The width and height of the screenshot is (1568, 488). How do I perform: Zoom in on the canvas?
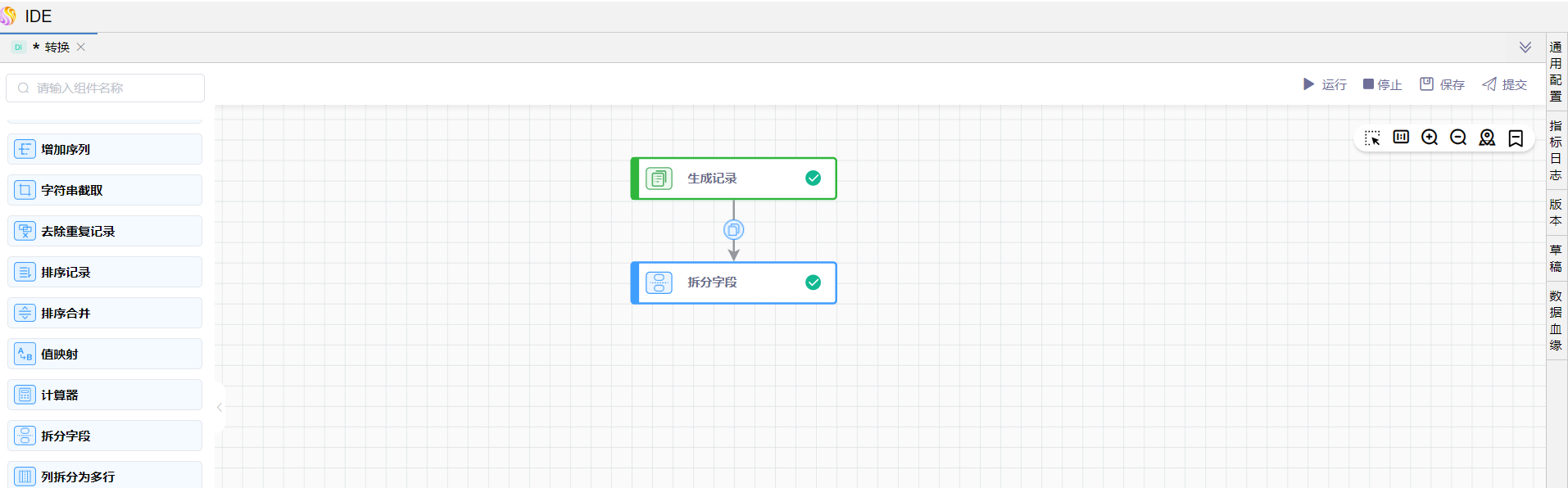tap(1430, 138)
